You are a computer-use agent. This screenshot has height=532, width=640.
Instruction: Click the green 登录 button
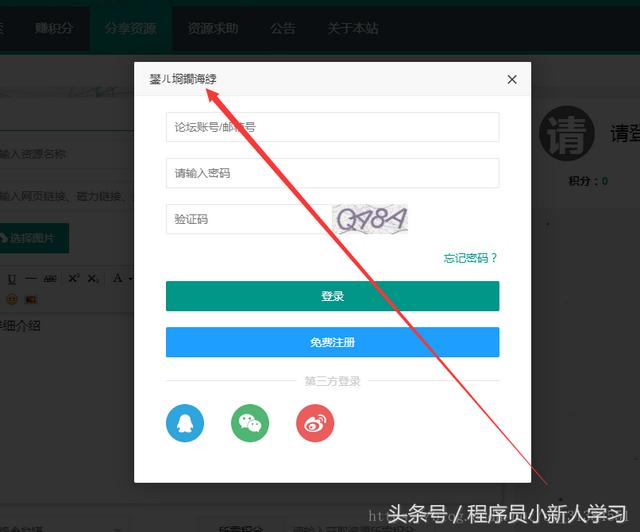tap(332, 296)
